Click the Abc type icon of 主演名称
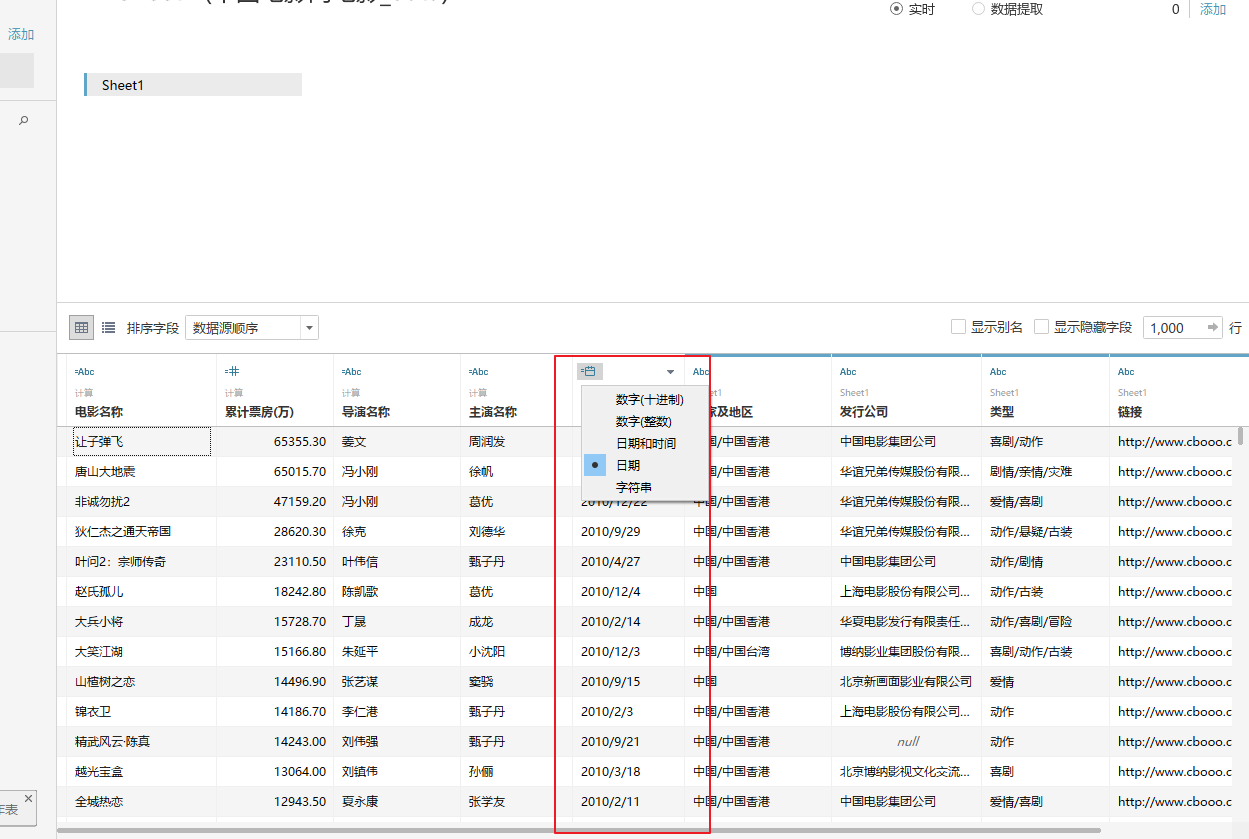The width and height of the screenshot is (1249, 839). coord(479,372)
